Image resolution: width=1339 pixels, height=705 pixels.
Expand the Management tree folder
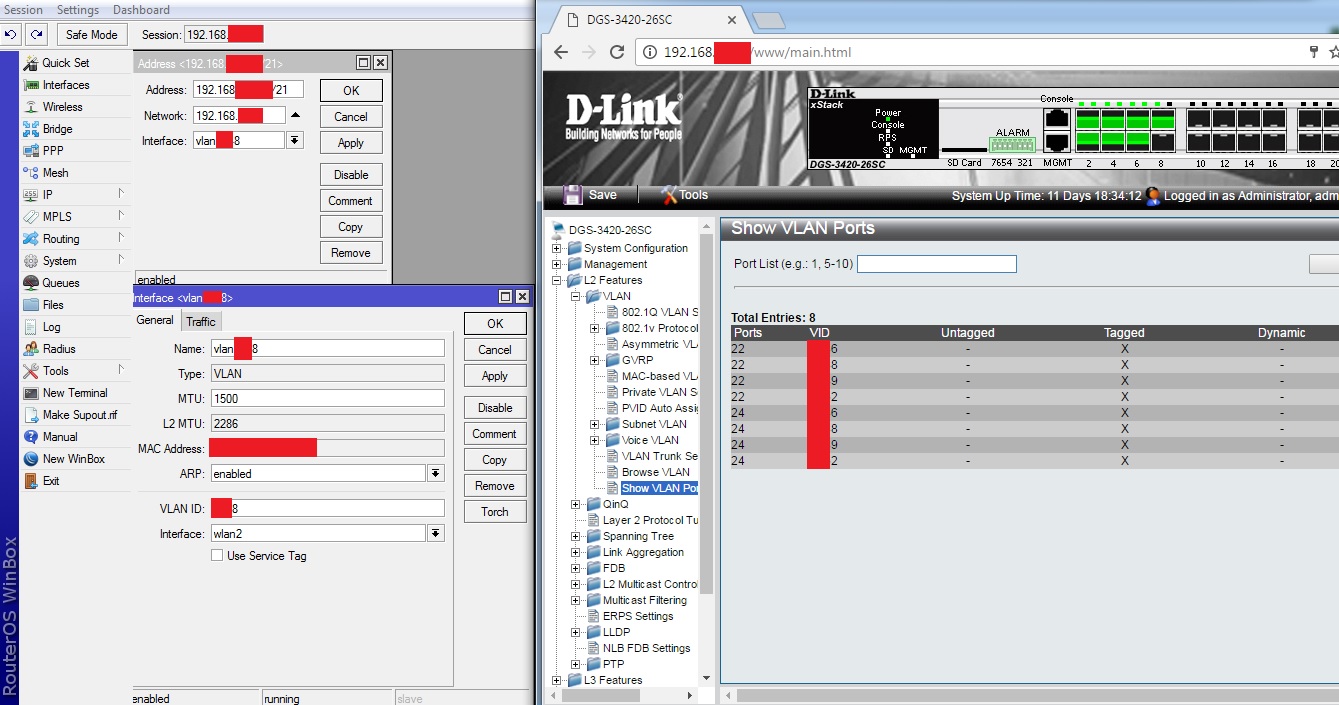pos(558,264)
